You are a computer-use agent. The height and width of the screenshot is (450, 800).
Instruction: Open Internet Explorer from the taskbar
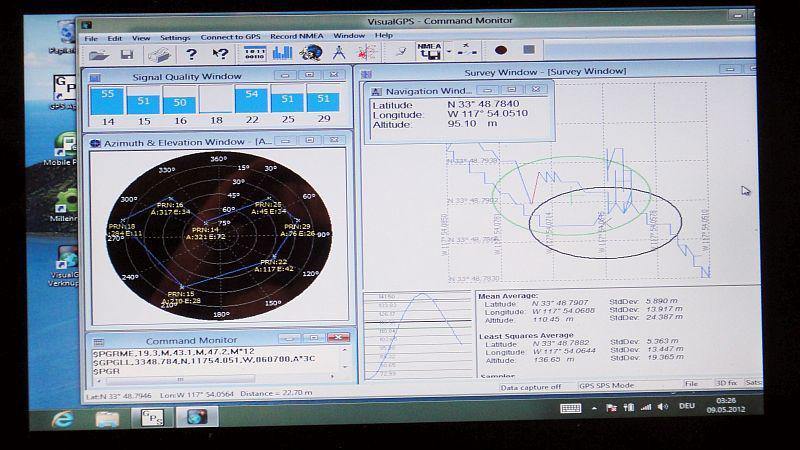[x=63, y=419]
